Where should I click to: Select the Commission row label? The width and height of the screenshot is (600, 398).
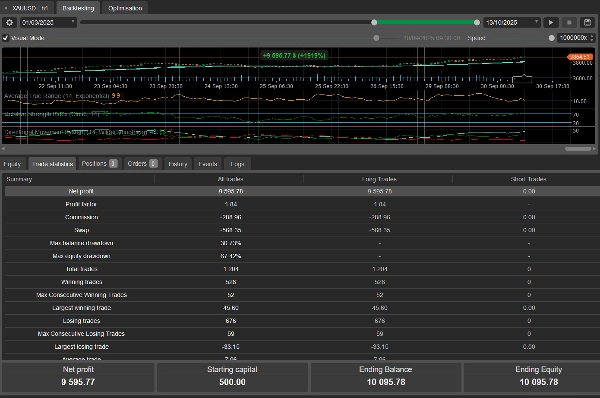point(82,217)
